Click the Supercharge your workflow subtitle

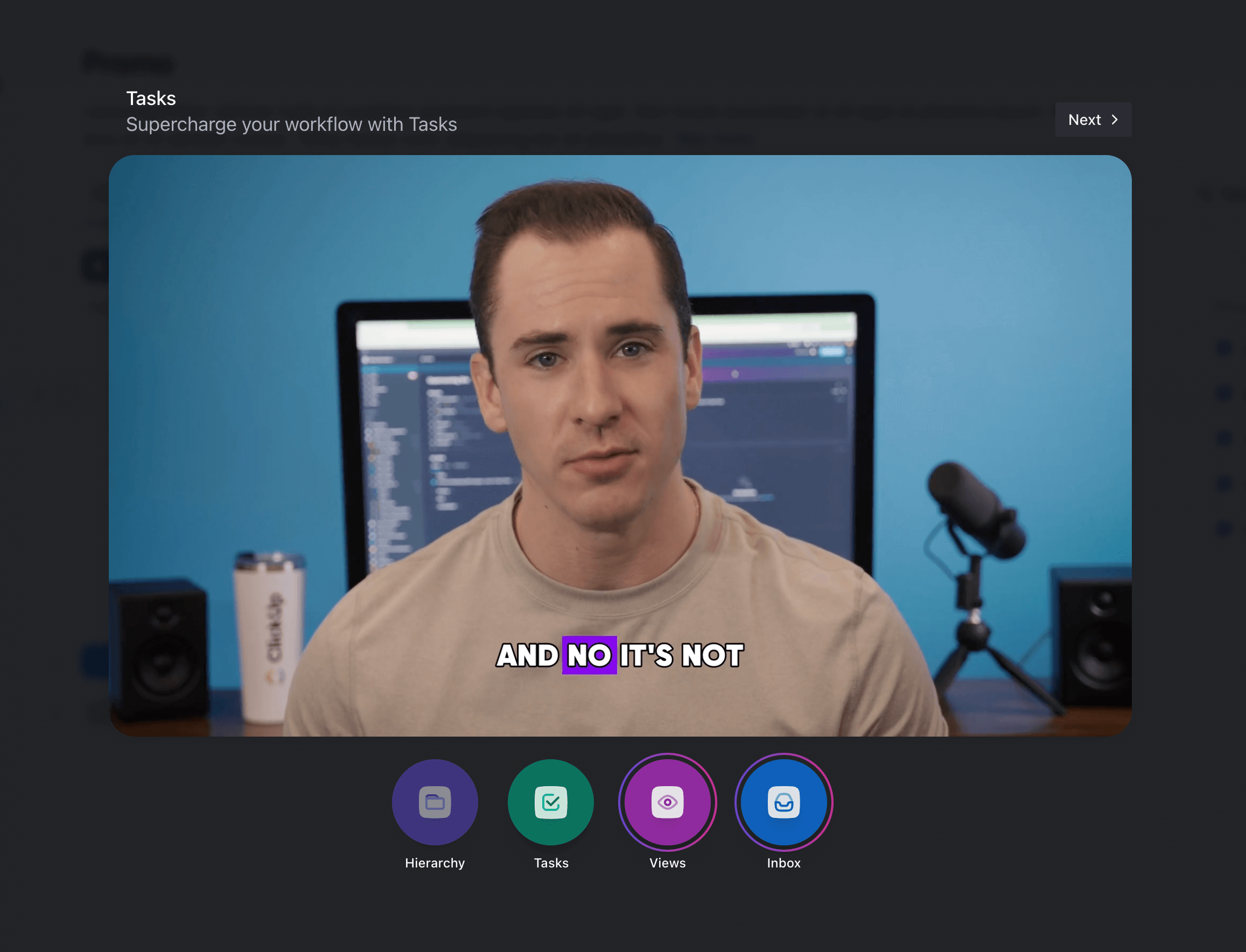tap(291, 124)
